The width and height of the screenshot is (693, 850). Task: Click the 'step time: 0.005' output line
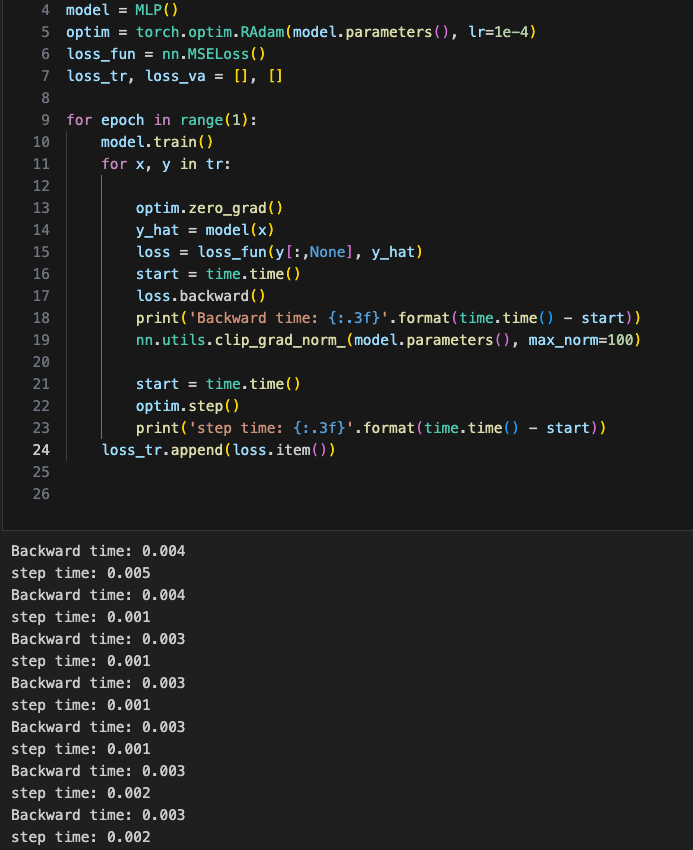tap(81, 573)
